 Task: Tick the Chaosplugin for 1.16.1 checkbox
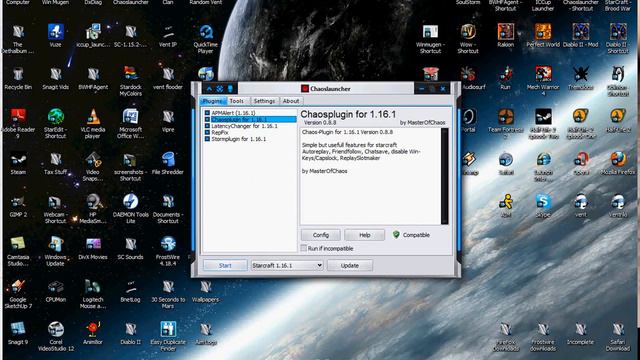point(207,119)
